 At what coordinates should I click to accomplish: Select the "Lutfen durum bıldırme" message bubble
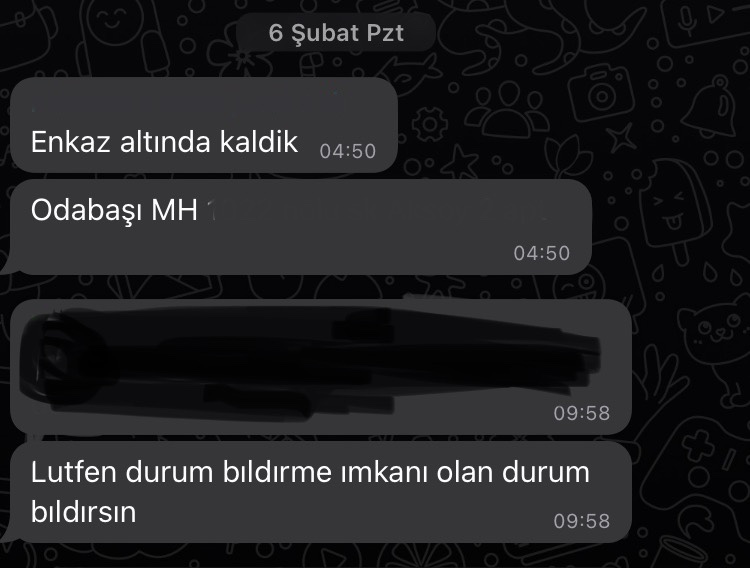click(x=321, y=492)
